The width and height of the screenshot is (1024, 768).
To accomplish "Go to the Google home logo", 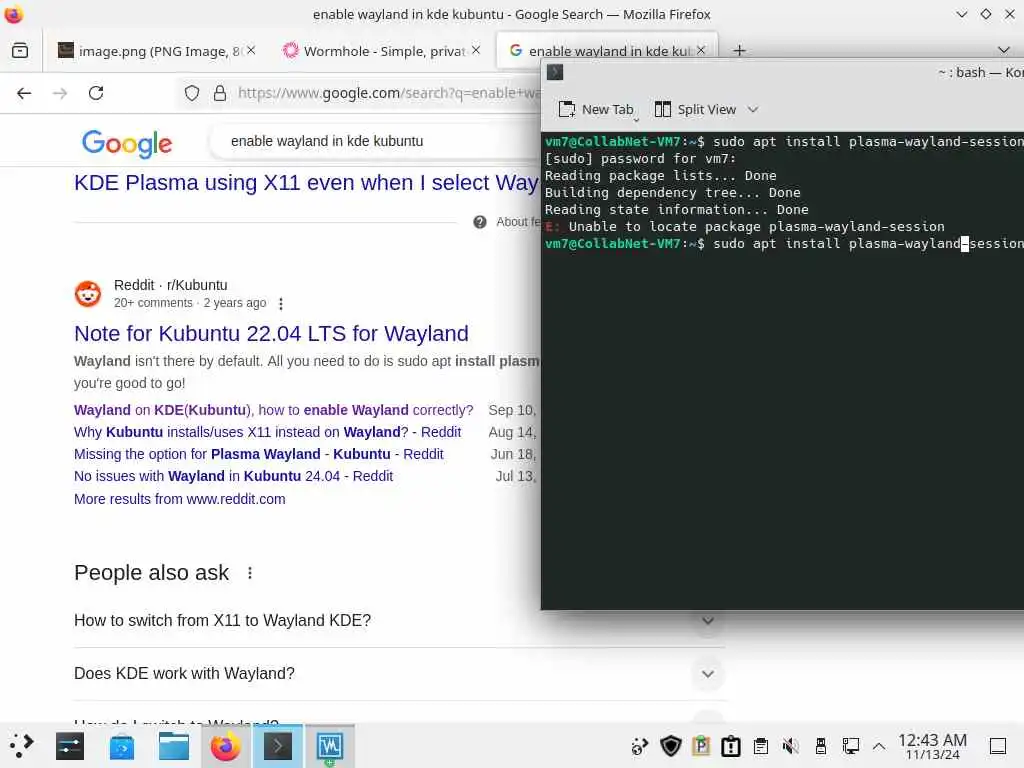I will tap(127, 144).
